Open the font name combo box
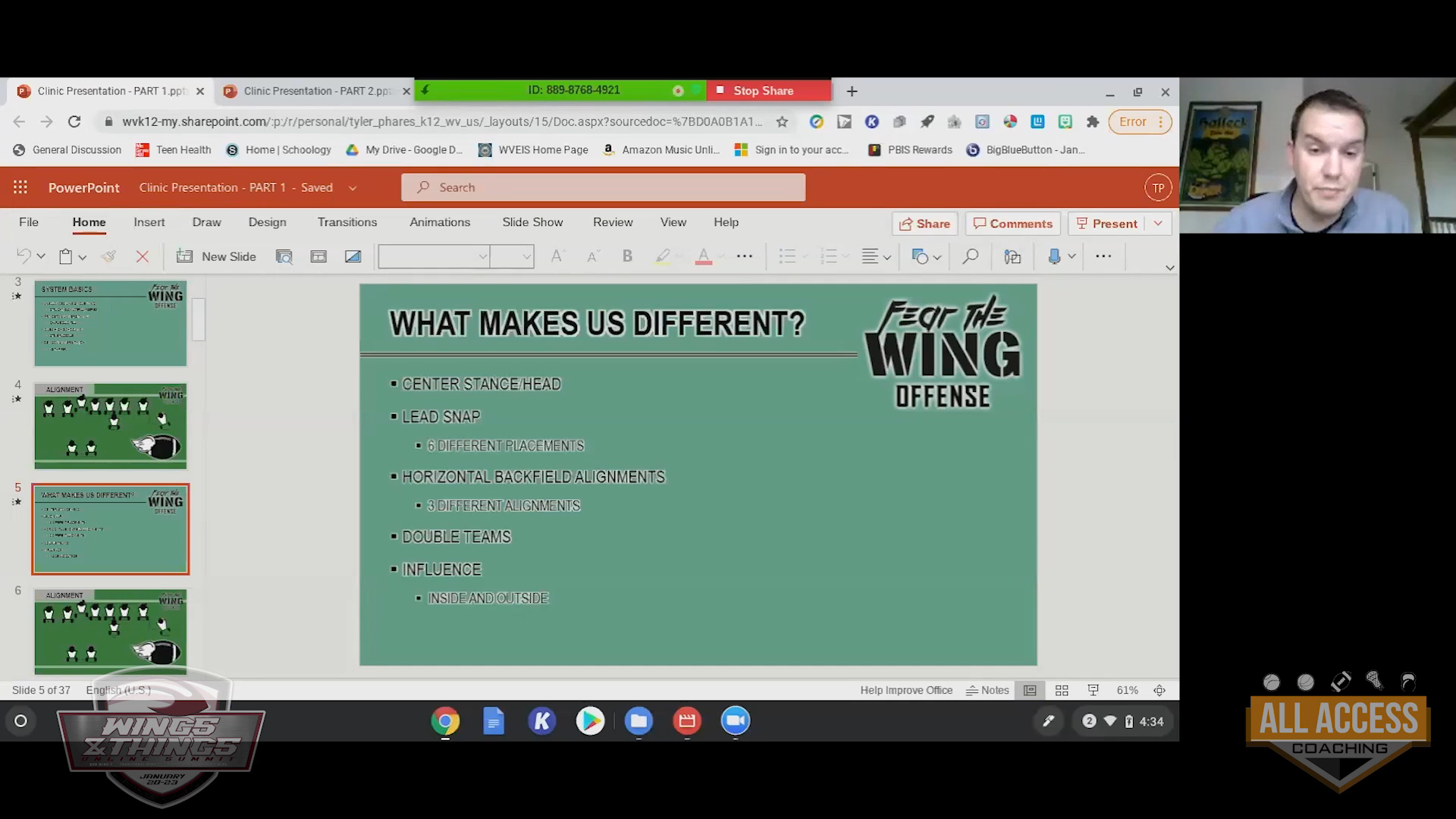The image size is (1456, 819). (433, 256)
